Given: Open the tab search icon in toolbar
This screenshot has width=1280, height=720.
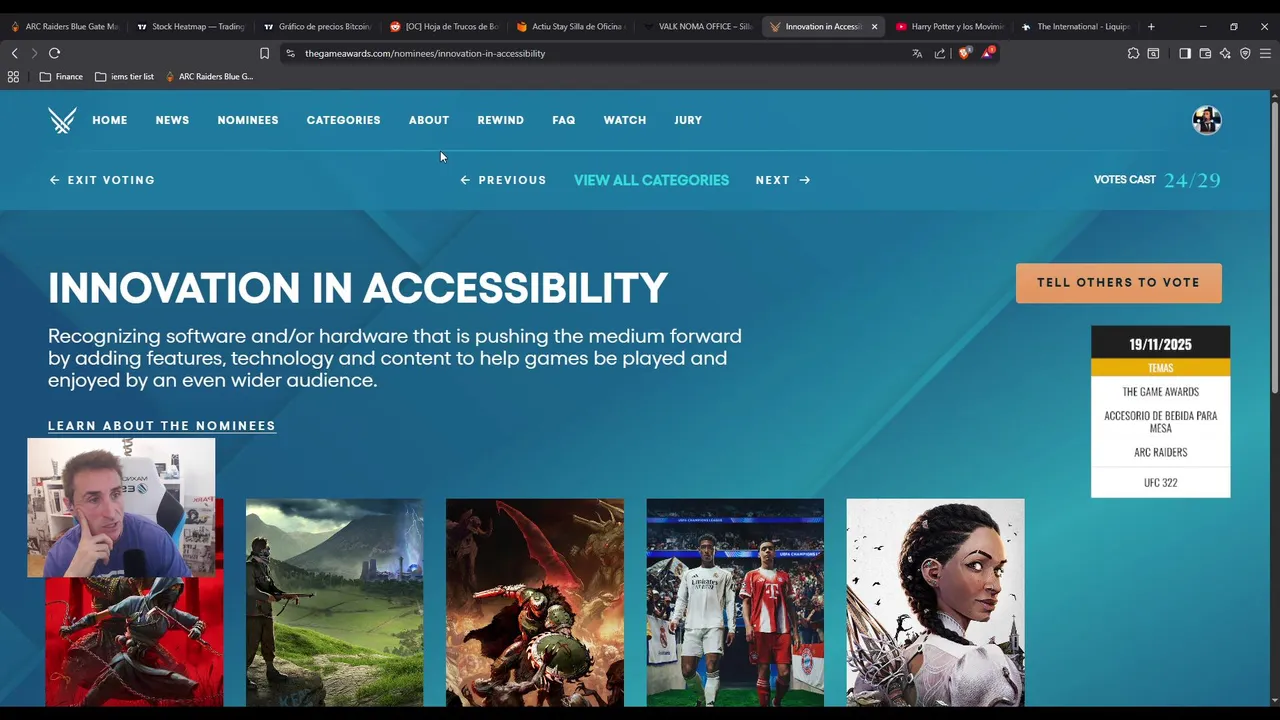Looking at the screenshot, I should (1153, 53).
